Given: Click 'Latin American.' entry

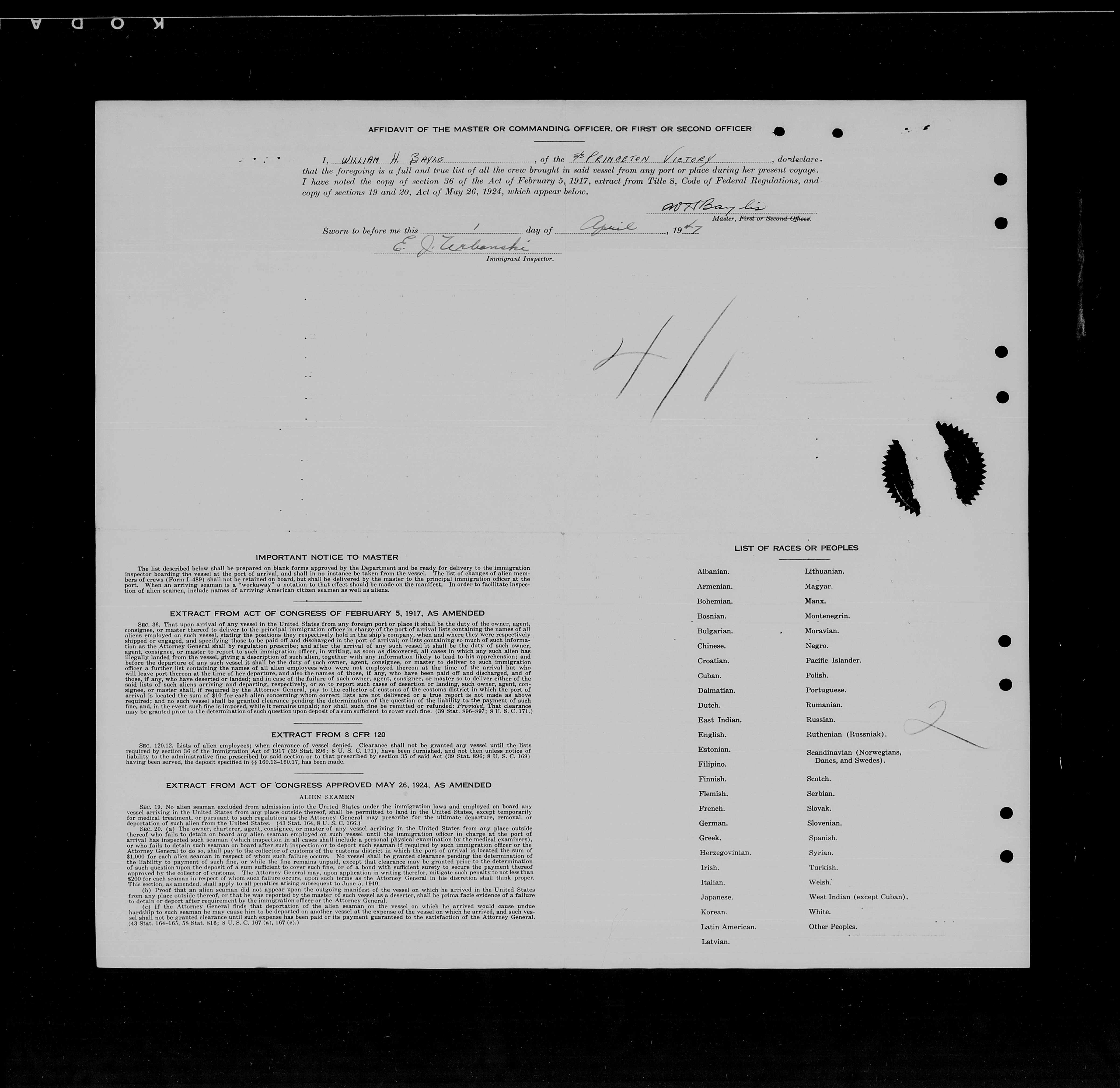Looking at the screenshot, I should click(728, 927).
